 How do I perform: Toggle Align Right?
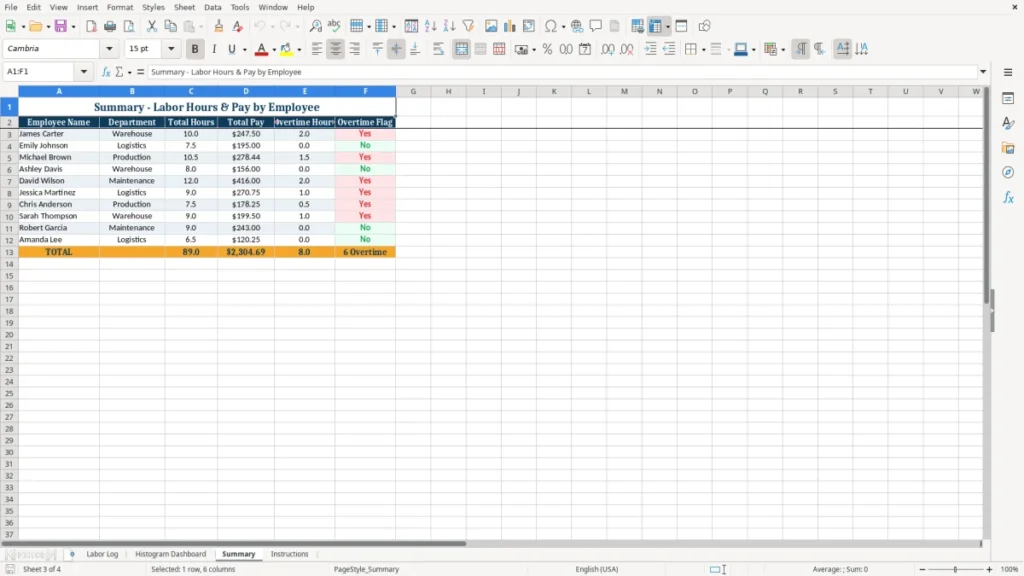click(x=355, y=49)
